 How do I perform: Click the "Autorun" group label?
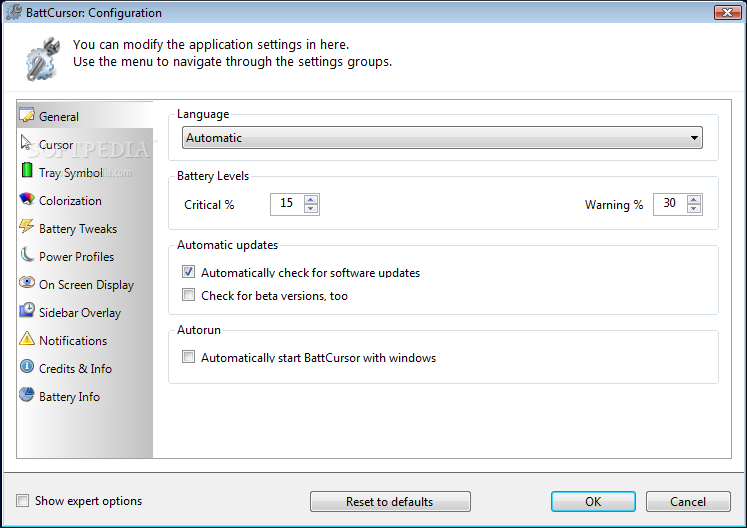199,330
